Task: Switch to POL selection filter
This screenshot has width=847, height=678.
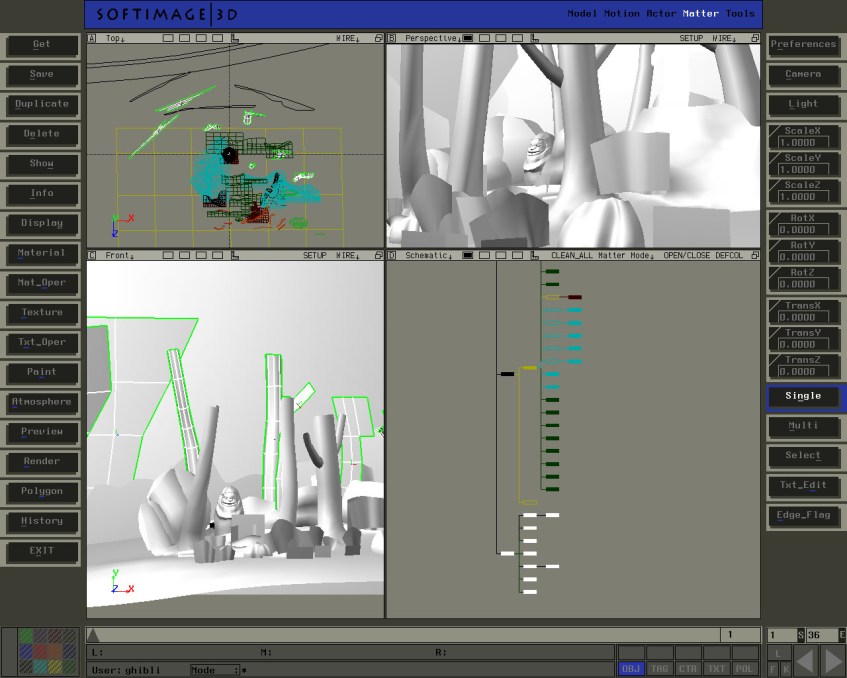Action: point(745,668)
